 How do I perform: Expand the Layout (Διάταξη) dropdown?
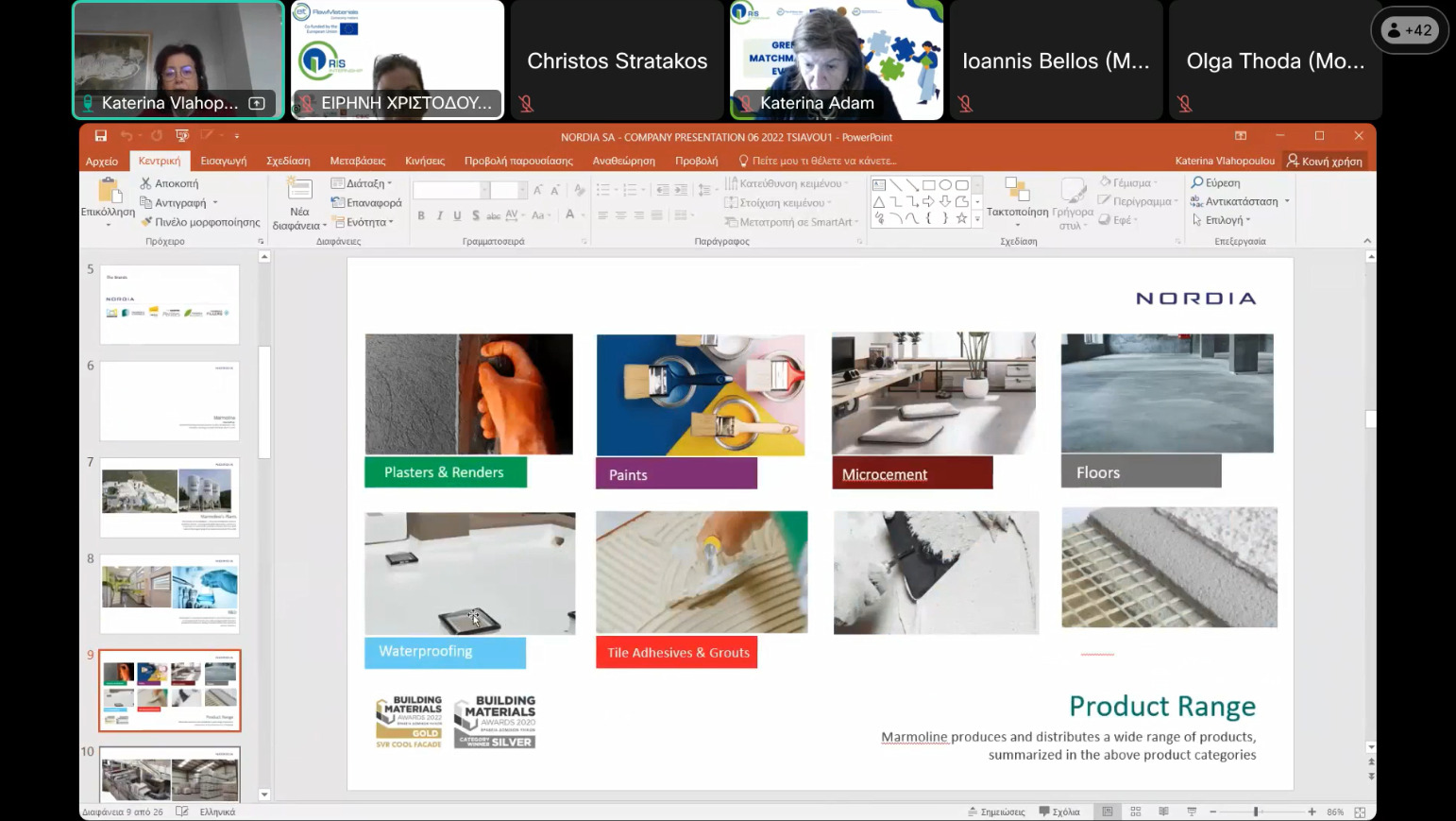(x=363, y=183)
